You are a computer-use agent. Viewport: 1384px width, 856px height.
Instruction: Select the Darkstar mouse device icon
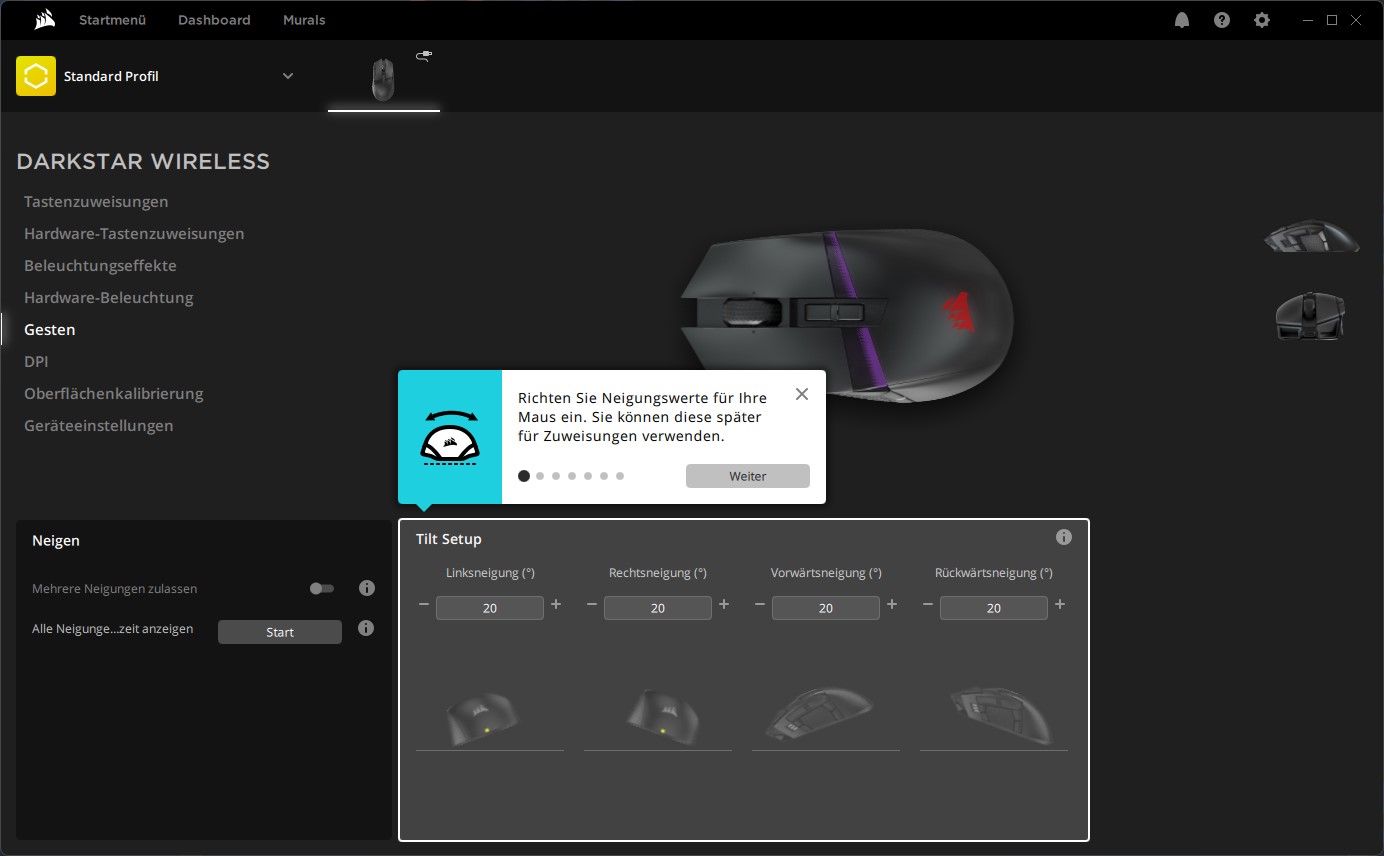[383, 79]
